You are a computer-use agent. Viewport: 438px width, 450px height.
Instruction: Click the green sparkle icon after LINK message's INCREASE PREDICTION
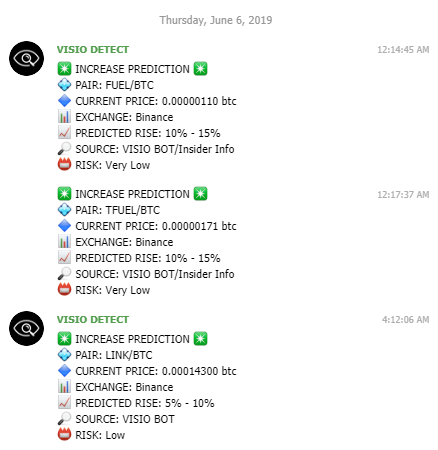[200, 339]
